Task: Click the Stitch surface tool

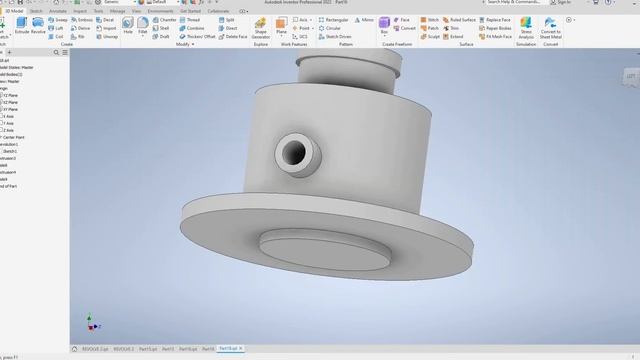Action: 430,20
